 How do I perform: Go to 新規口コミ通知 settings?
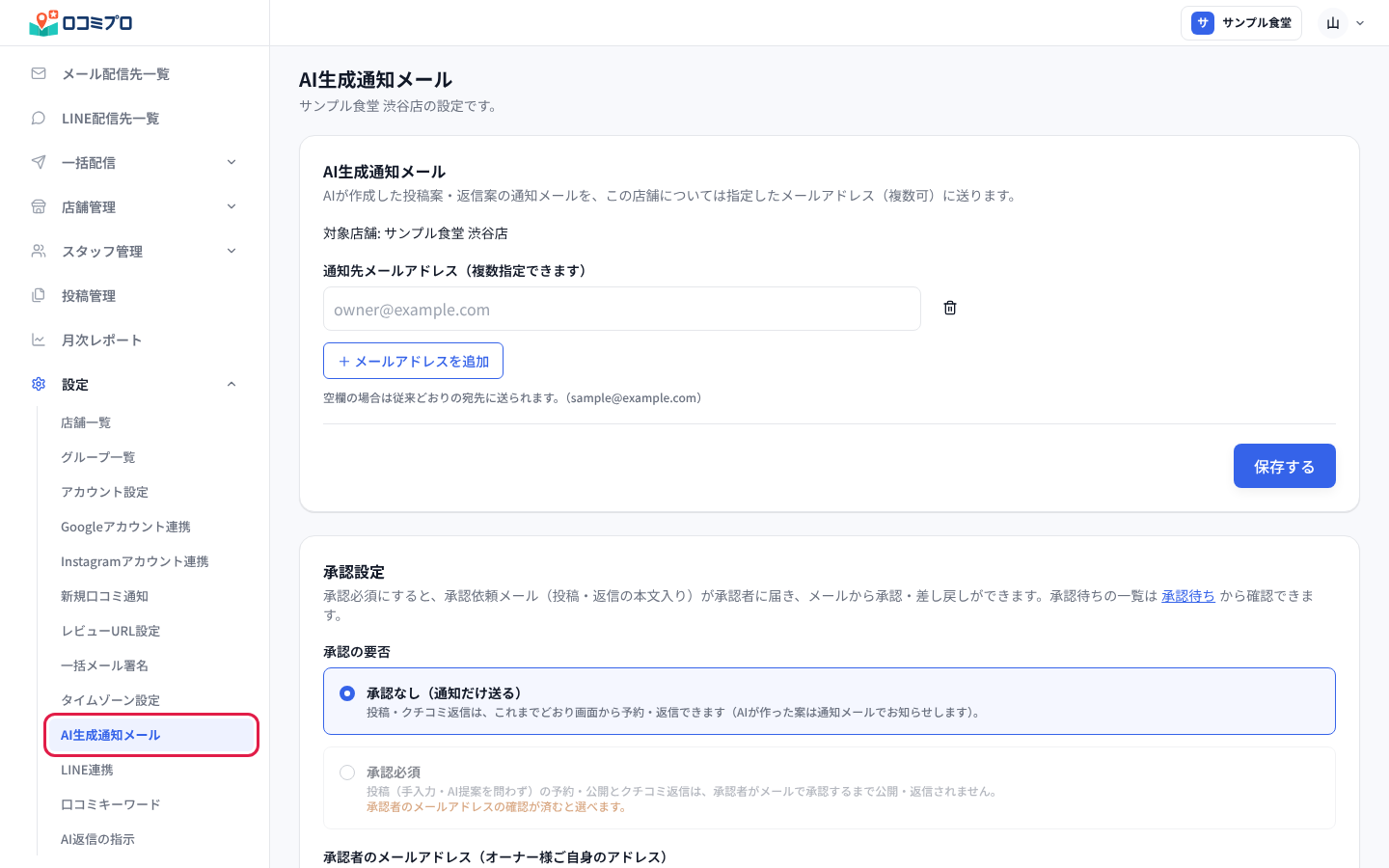(104, 596)
